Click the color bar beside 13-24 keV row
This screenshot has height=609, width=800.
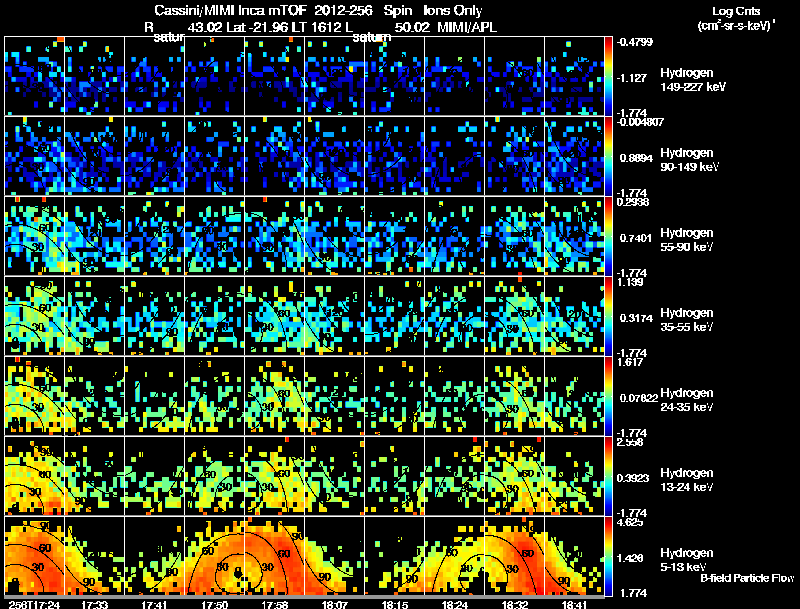coord(608,476)
